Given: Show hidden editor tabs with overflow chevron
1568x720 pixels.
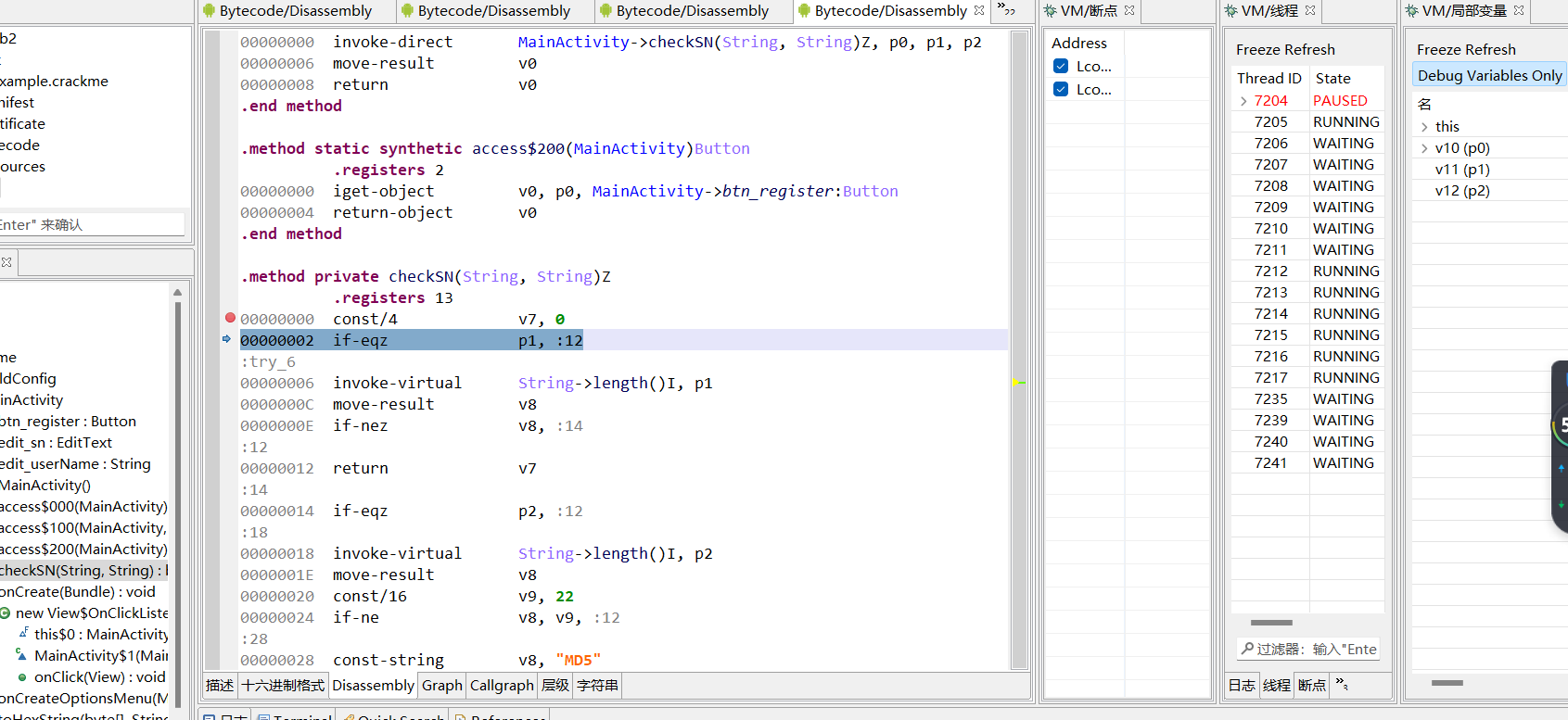Looking at the screenshot, I should click(1007, 11).
